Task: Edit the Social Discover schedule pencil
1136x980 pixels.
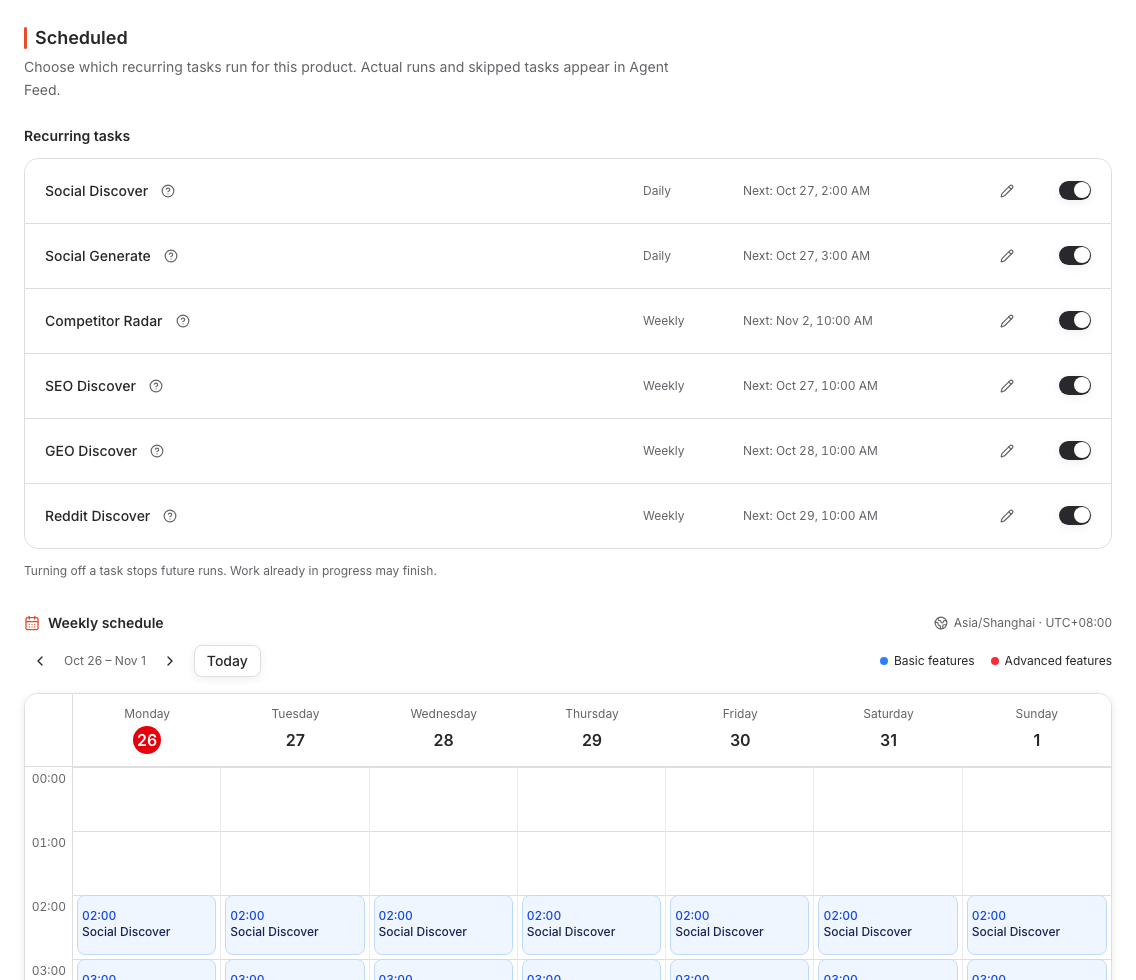Action: 1007,191
